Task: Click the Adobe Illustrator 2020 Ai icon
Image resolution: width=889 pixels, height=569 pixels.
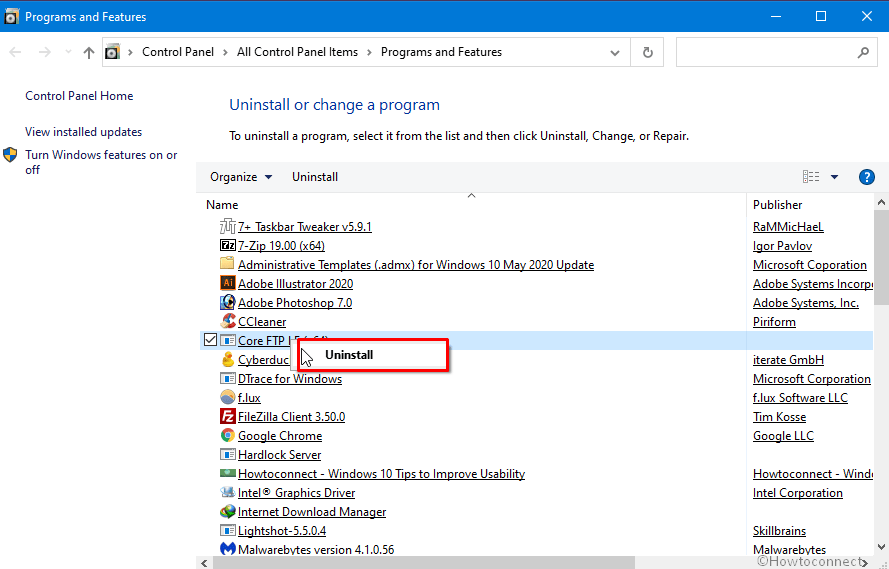Action: [x=227, y=283]
